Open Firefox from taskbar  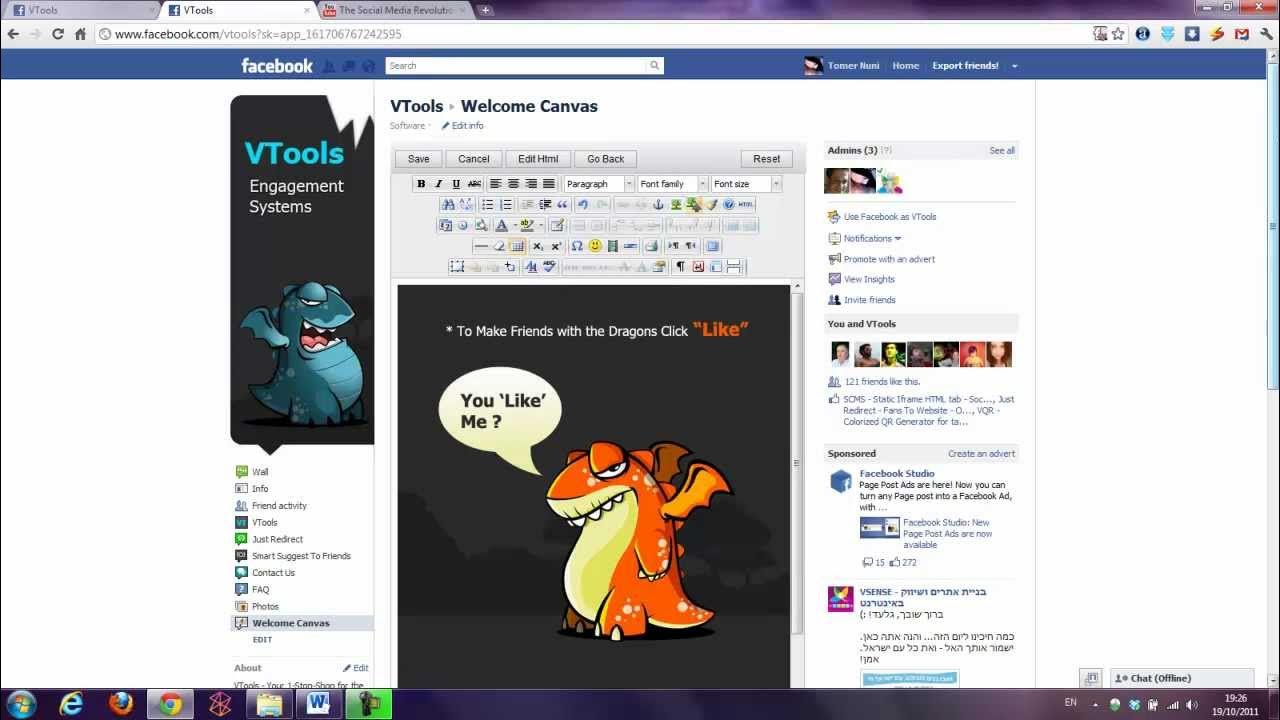(121, 704)
